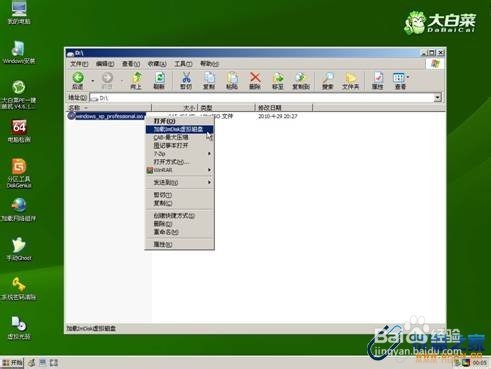Choose Delete (删除) in context menu
The width and height of the screenshot is (491, 369).
coord(179,224)
